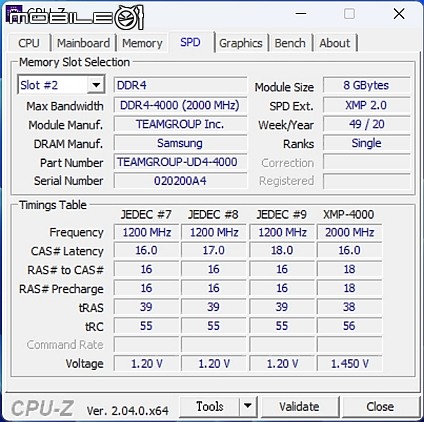Click the Samsung DRAM manufacturer value
This screenshot has width=424, height=422.
180,143
